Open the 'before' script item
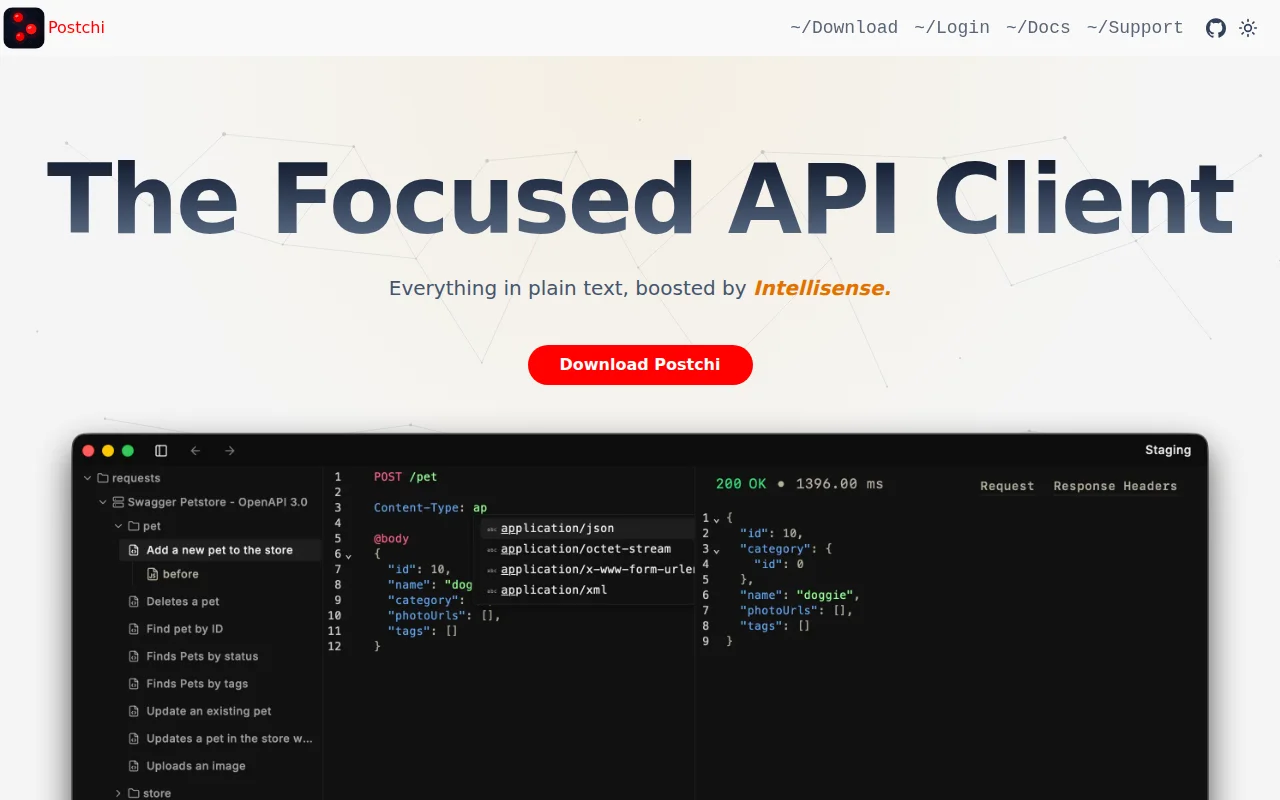The height and width of the screenshot is (800, 1280). (x=180, y=574)
